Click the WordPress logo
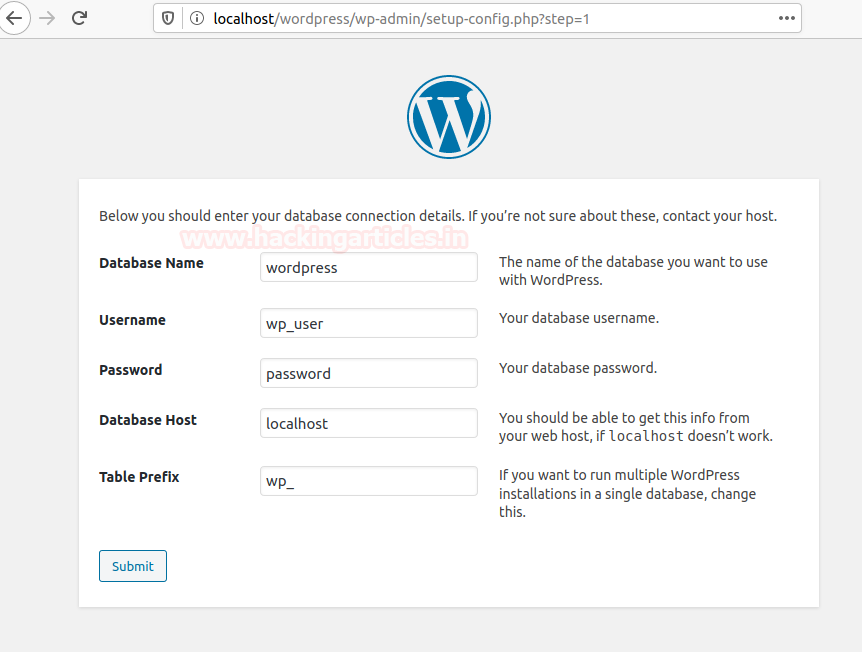Screen dimensions: 862x652 click(449, 117)
